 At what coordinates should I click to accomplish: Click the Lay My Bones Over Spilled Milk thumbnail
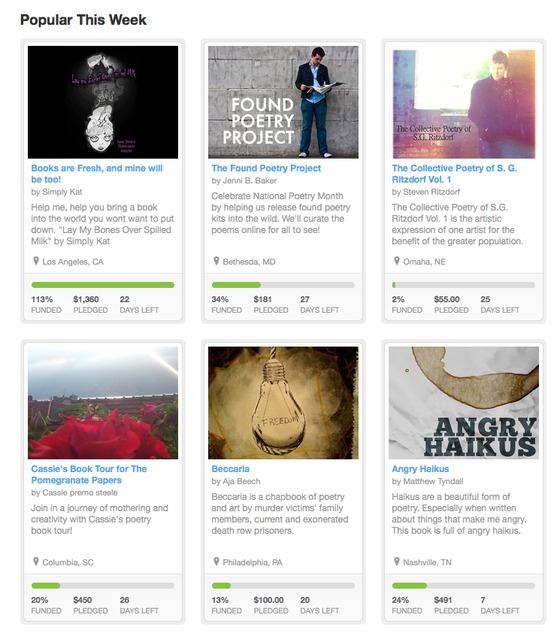103,102
